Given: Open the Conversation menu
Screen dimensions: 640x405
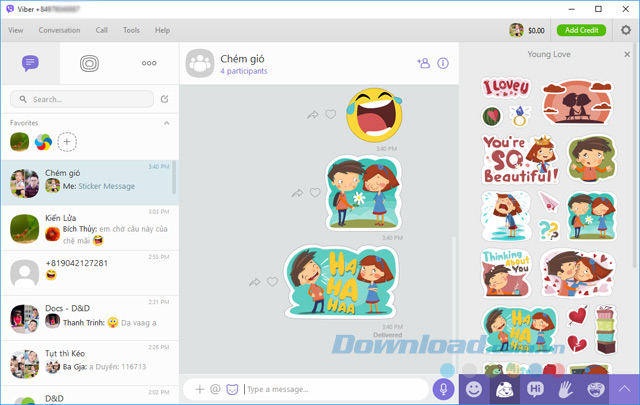Looking at the screenshot, I should [x=59, y=30].
